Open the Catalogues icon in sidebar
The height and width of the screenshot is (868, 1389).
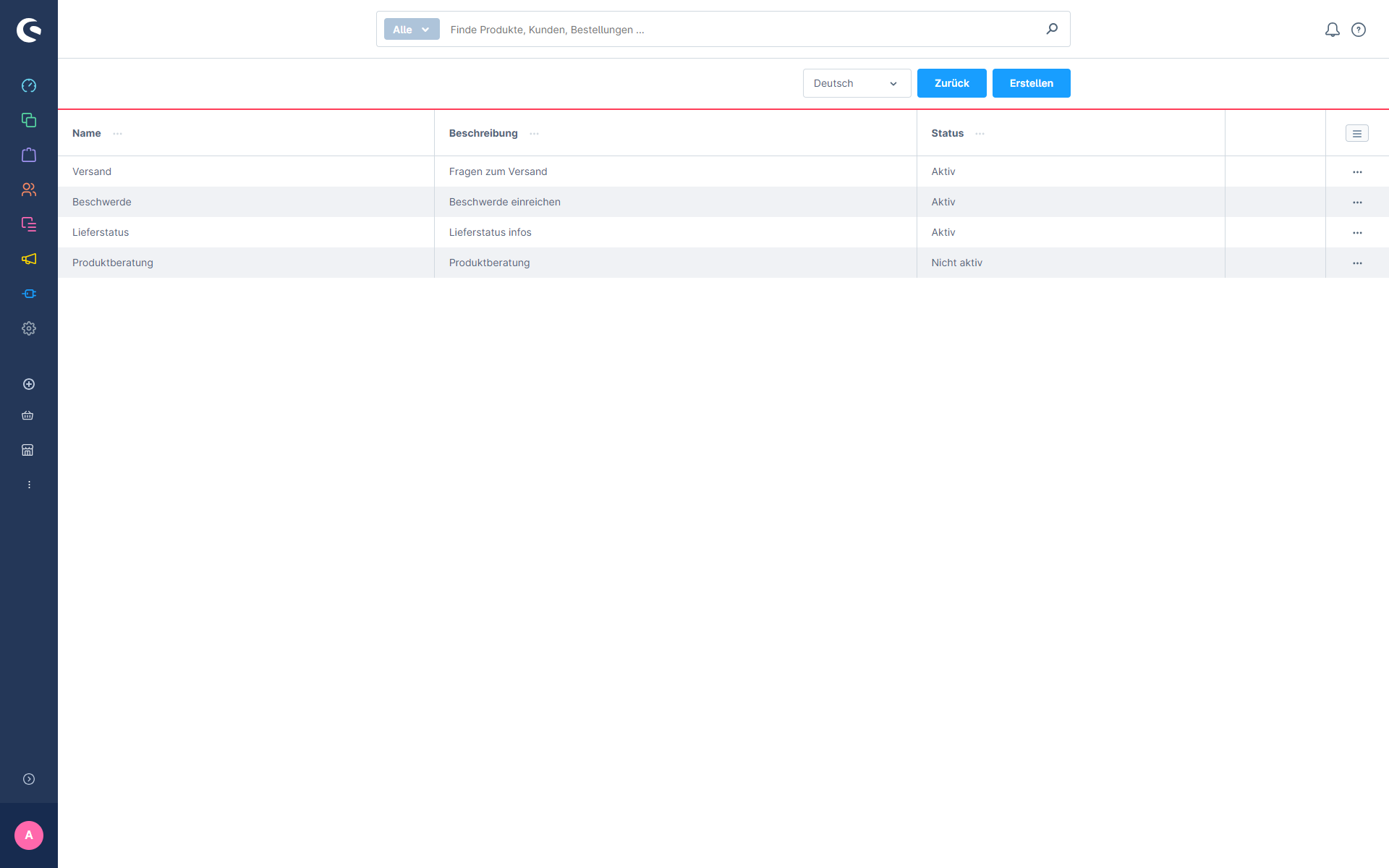[29, 120]
